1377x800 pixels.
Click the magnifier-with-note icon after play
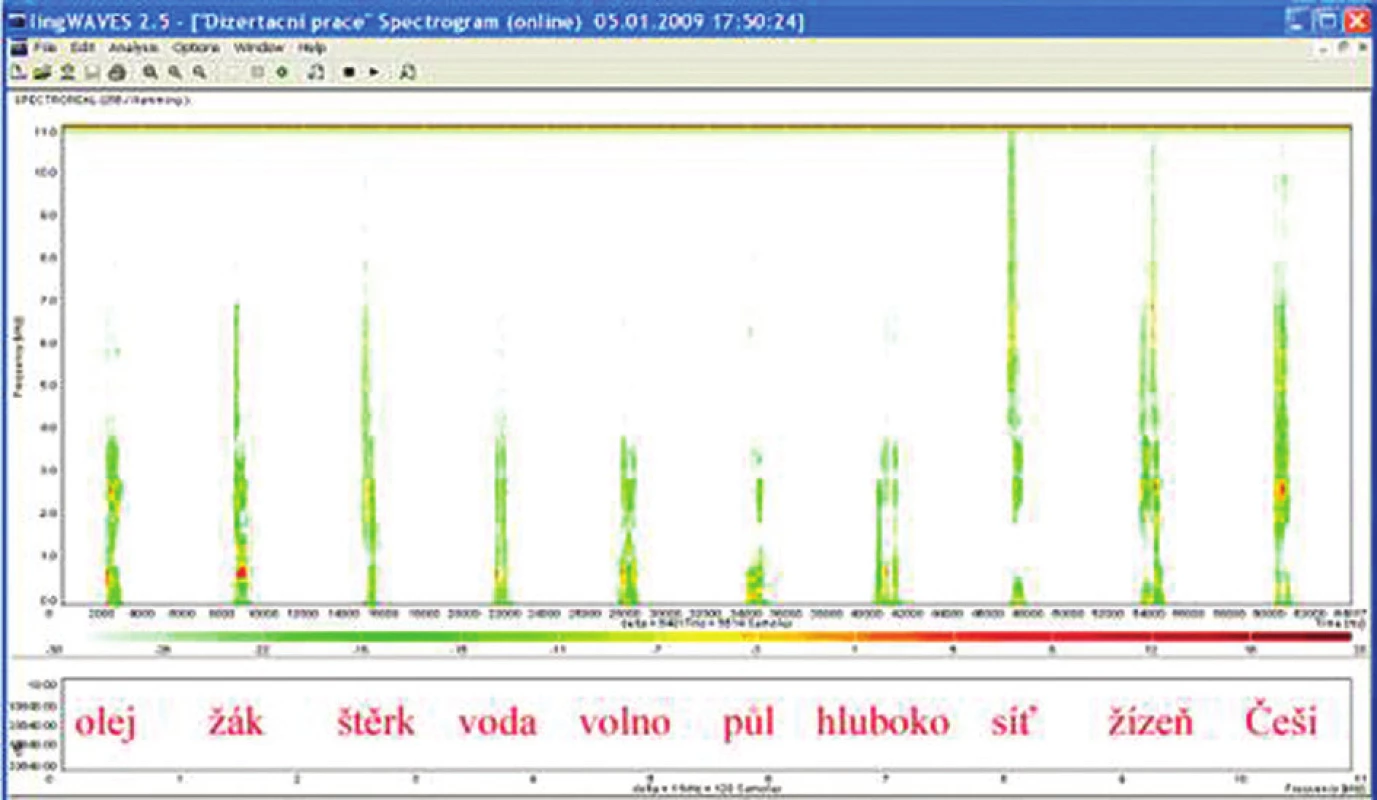(x=408, y=72)
